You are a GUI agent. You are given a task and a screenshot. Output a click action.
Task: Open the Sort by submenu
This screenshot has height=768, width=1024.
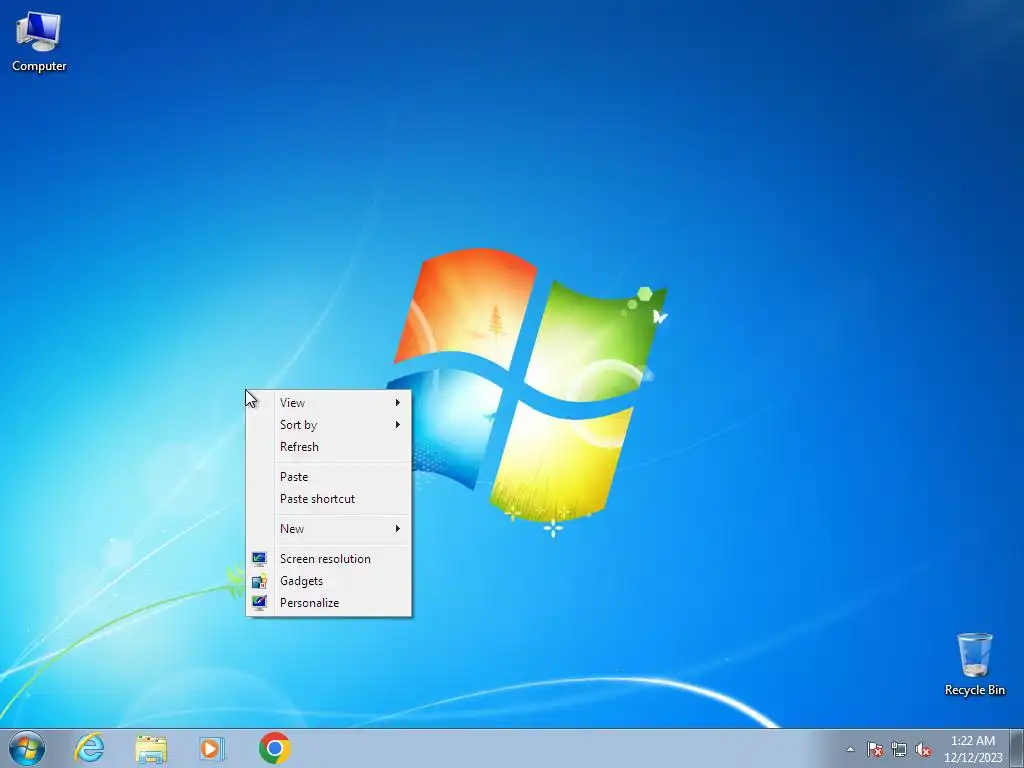coord(328,424)
